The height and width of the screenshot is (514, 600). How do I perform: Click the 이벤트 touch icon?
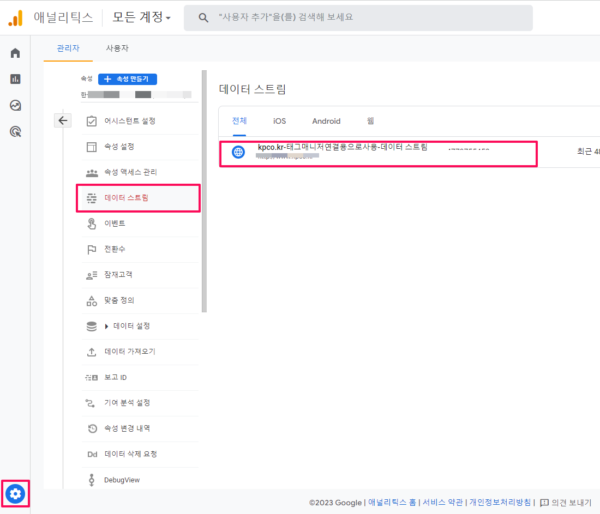coord(91,224)
